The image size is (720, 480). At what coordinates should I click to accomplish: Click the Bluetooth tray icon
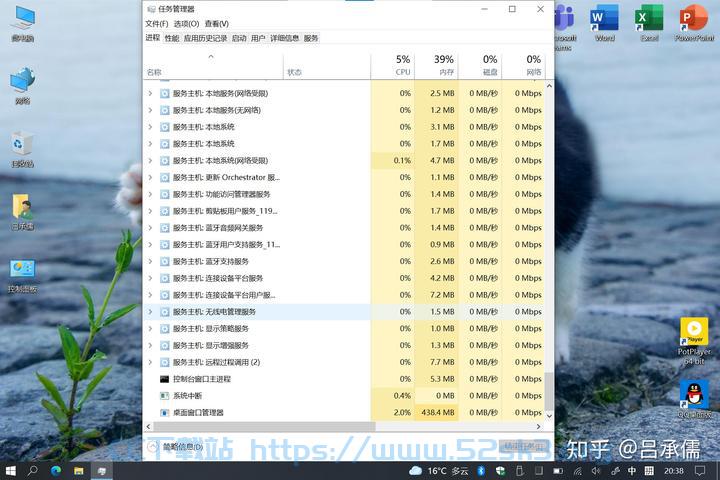coord(481,471)
